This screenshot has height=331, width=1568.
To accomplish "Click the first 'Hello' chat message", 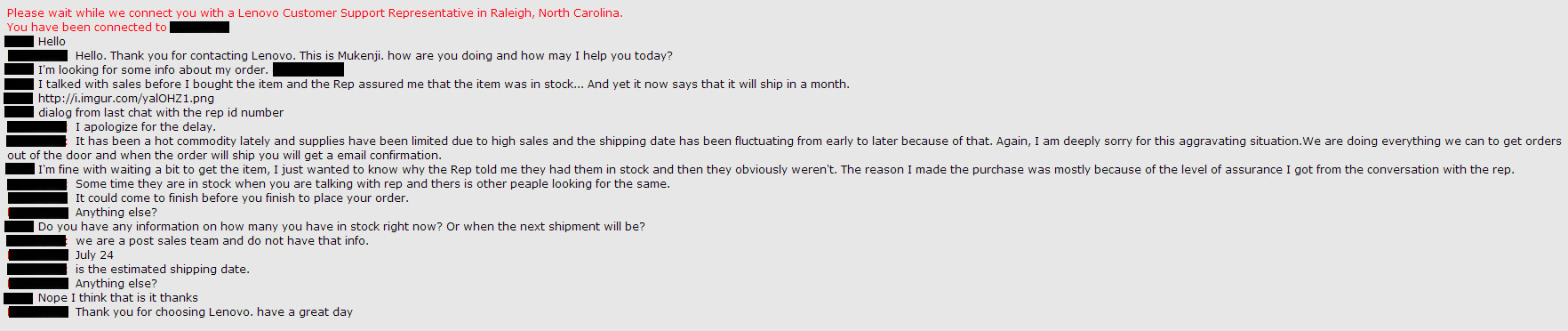I will point(52,41).
